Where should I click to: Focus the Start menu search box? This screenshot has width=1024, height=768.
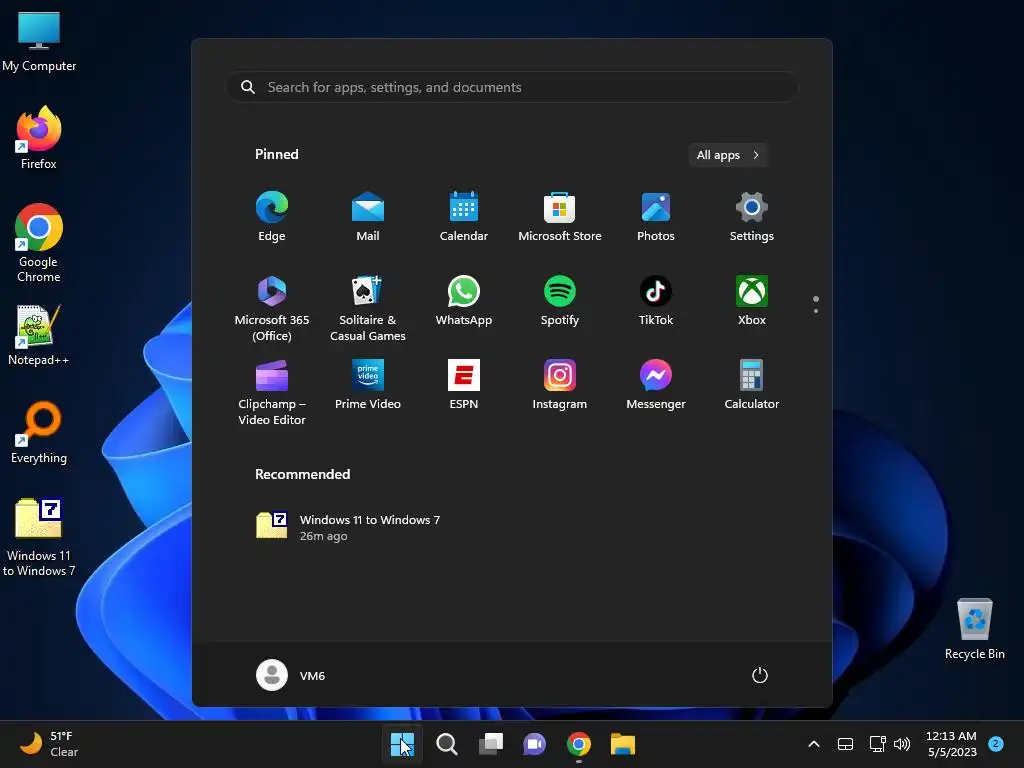tap(512, 87)
